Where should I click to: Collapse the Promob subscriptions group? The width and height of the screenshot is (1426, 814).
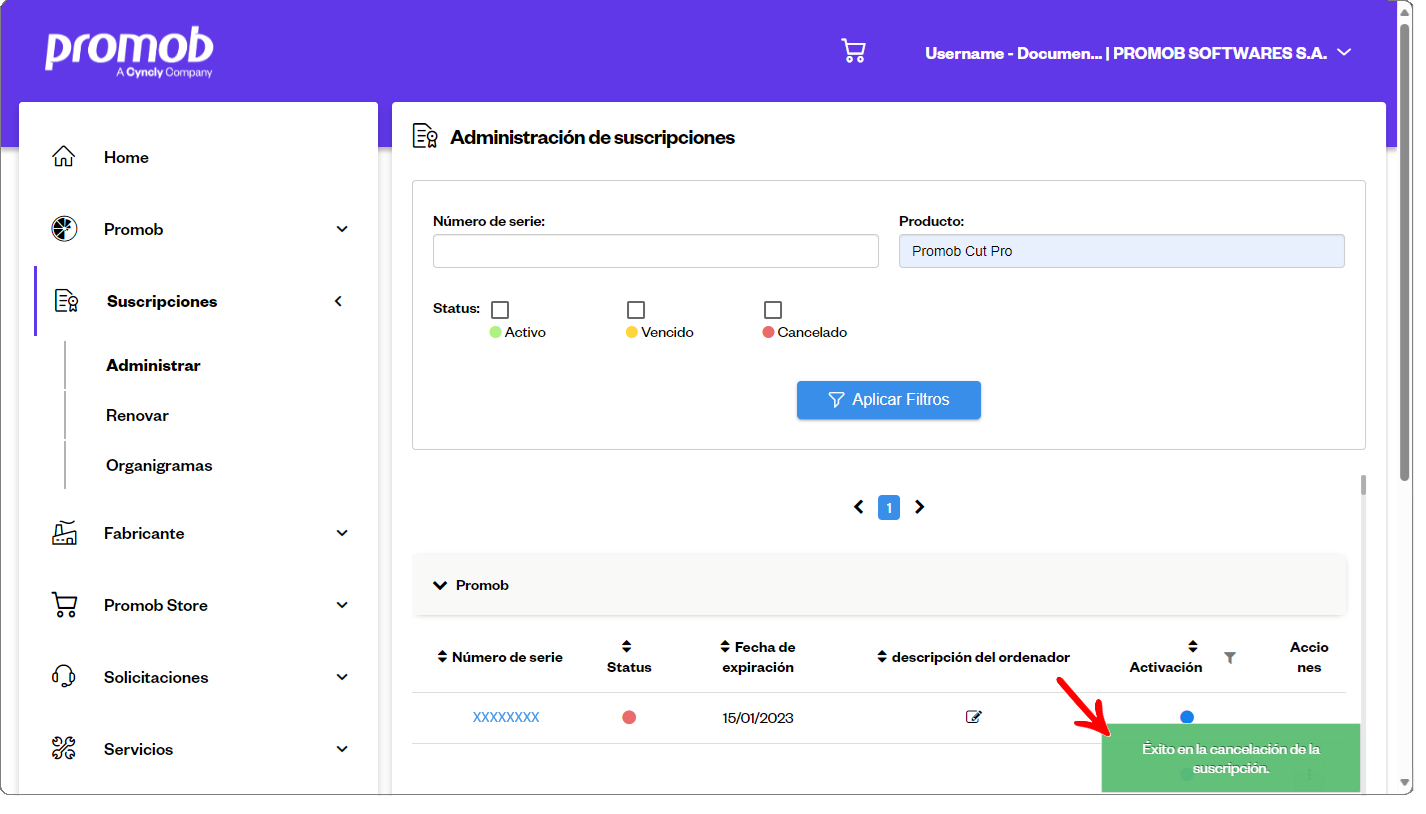click(x=440, y=585)
